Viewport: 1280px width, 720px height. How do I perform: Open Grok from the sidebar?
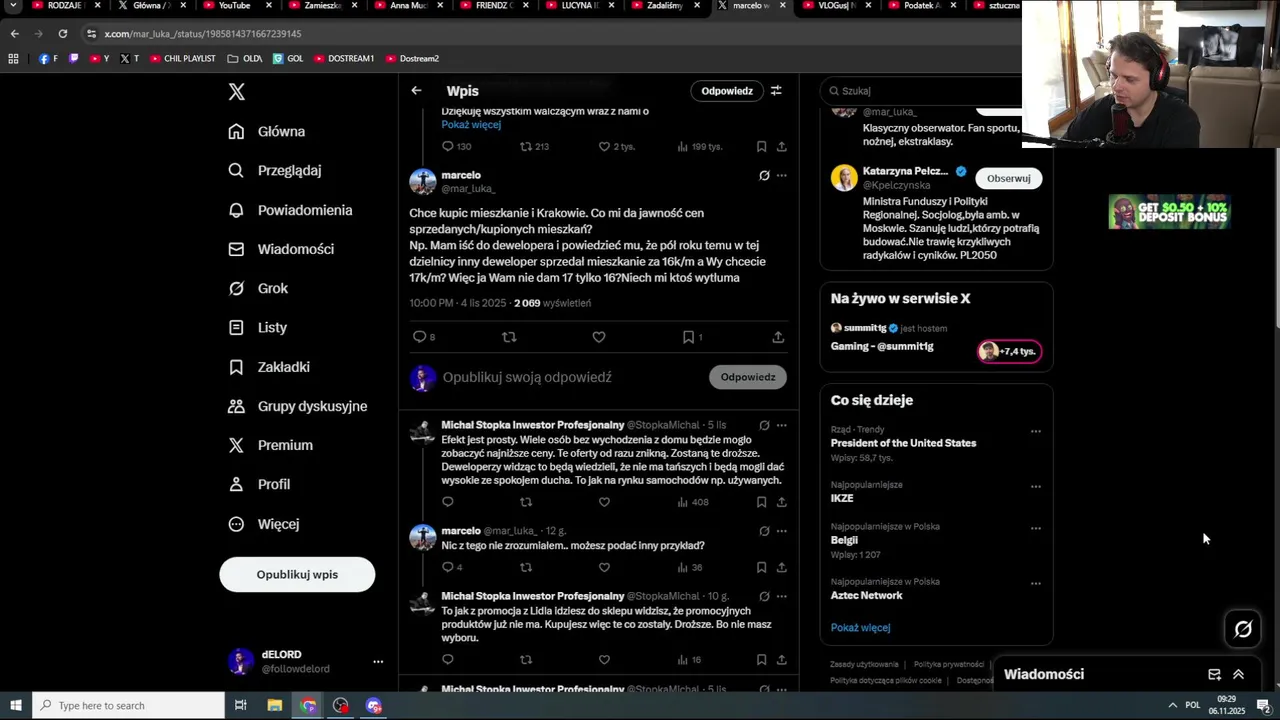pos(258,288)
